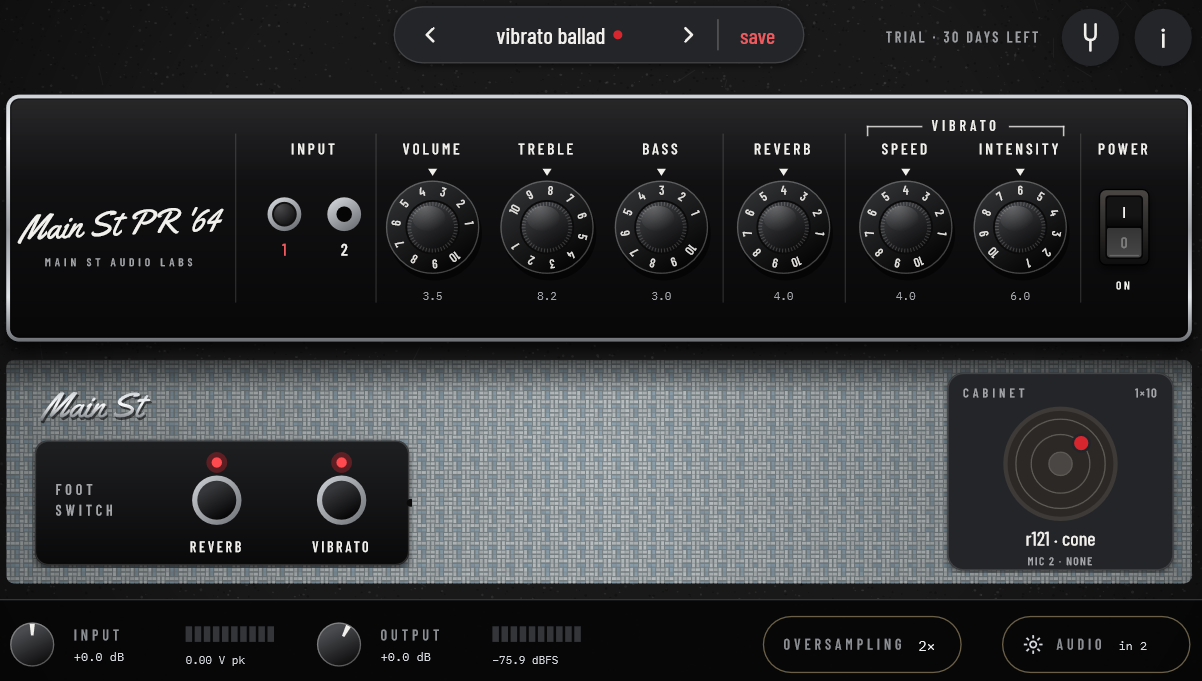Click the Bass value 3.0

(660, 297)
